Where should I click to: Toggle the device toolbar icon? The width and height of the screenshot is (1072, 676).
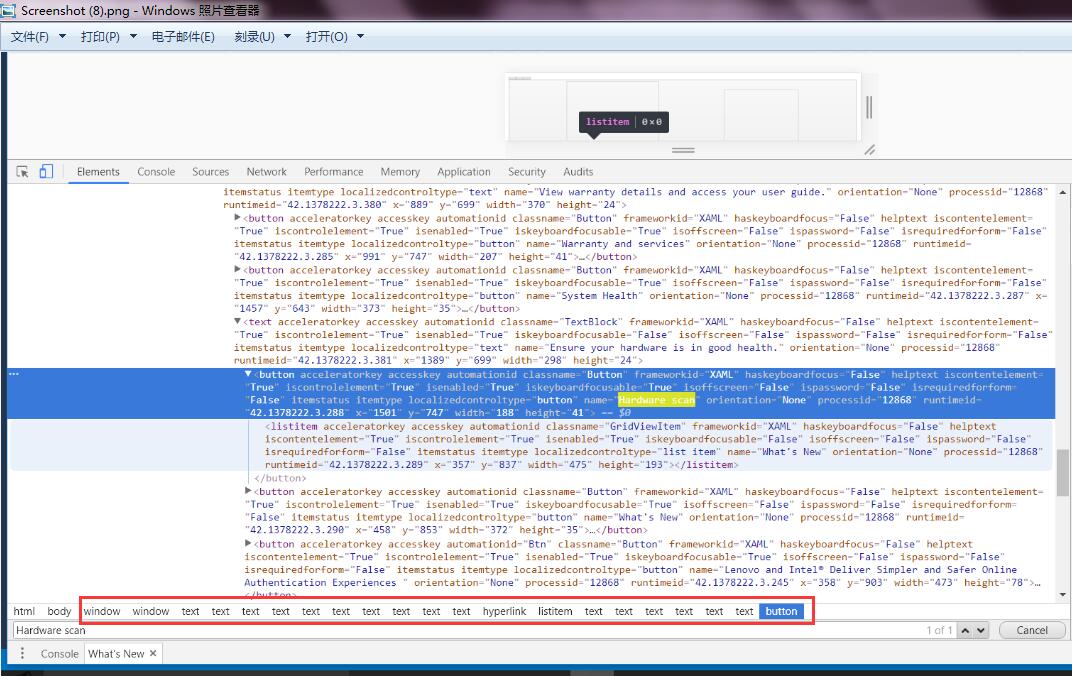(46, 172)
